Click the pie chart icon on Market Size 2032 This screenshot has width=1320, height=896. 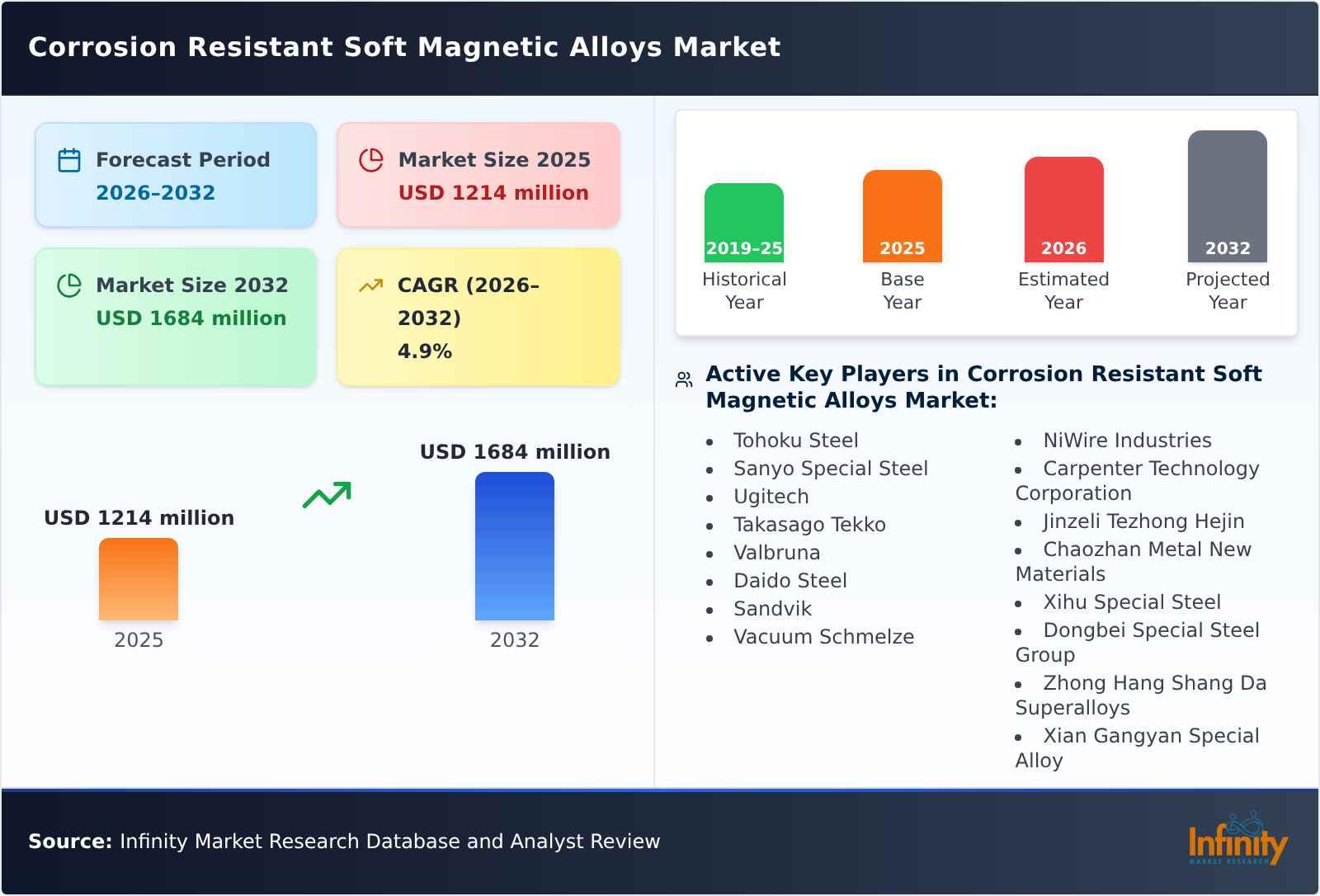point(69,285)
